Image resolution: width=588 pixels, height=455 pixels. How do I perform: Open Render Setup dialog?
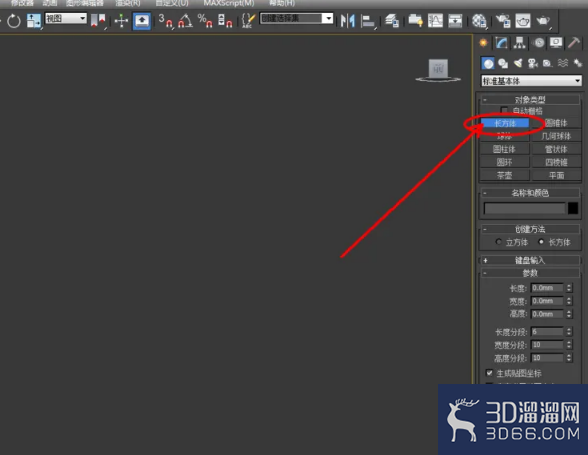pyautogui.click(x=503, y=21)
